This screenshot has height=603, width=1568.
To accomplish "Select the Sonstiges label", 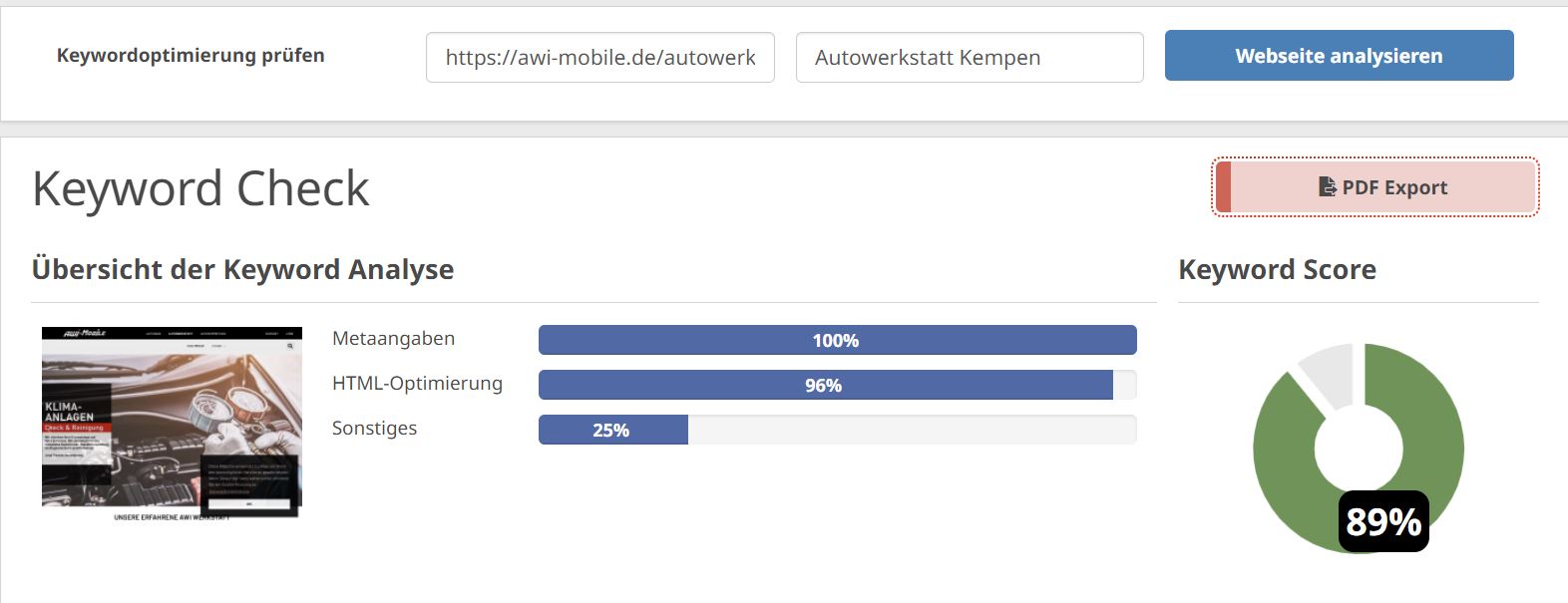I will click(x=374, y=429).
